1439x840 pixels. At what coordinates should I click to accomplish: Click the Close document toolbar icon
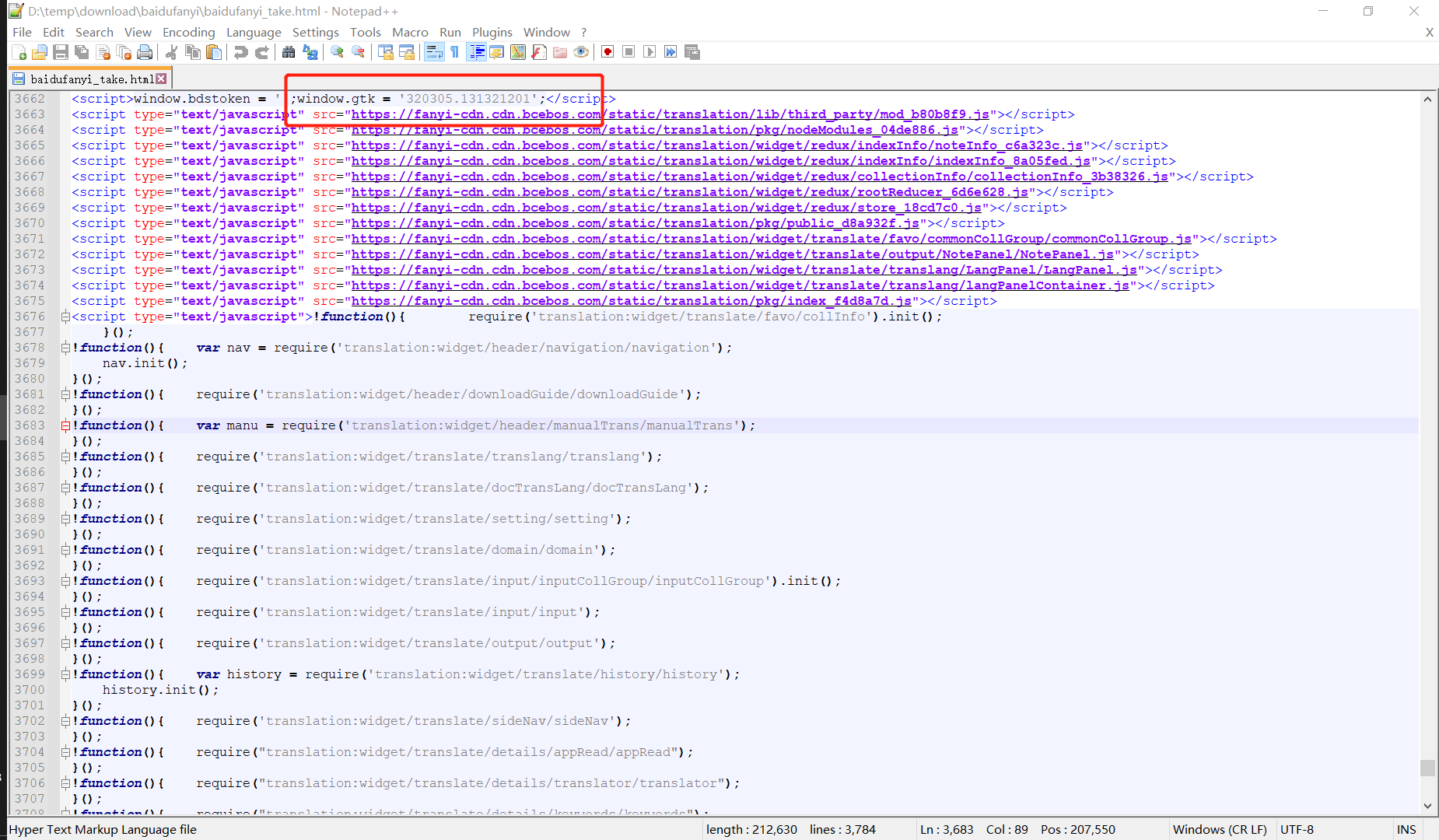pyautogui.click(x=103, y=52)
